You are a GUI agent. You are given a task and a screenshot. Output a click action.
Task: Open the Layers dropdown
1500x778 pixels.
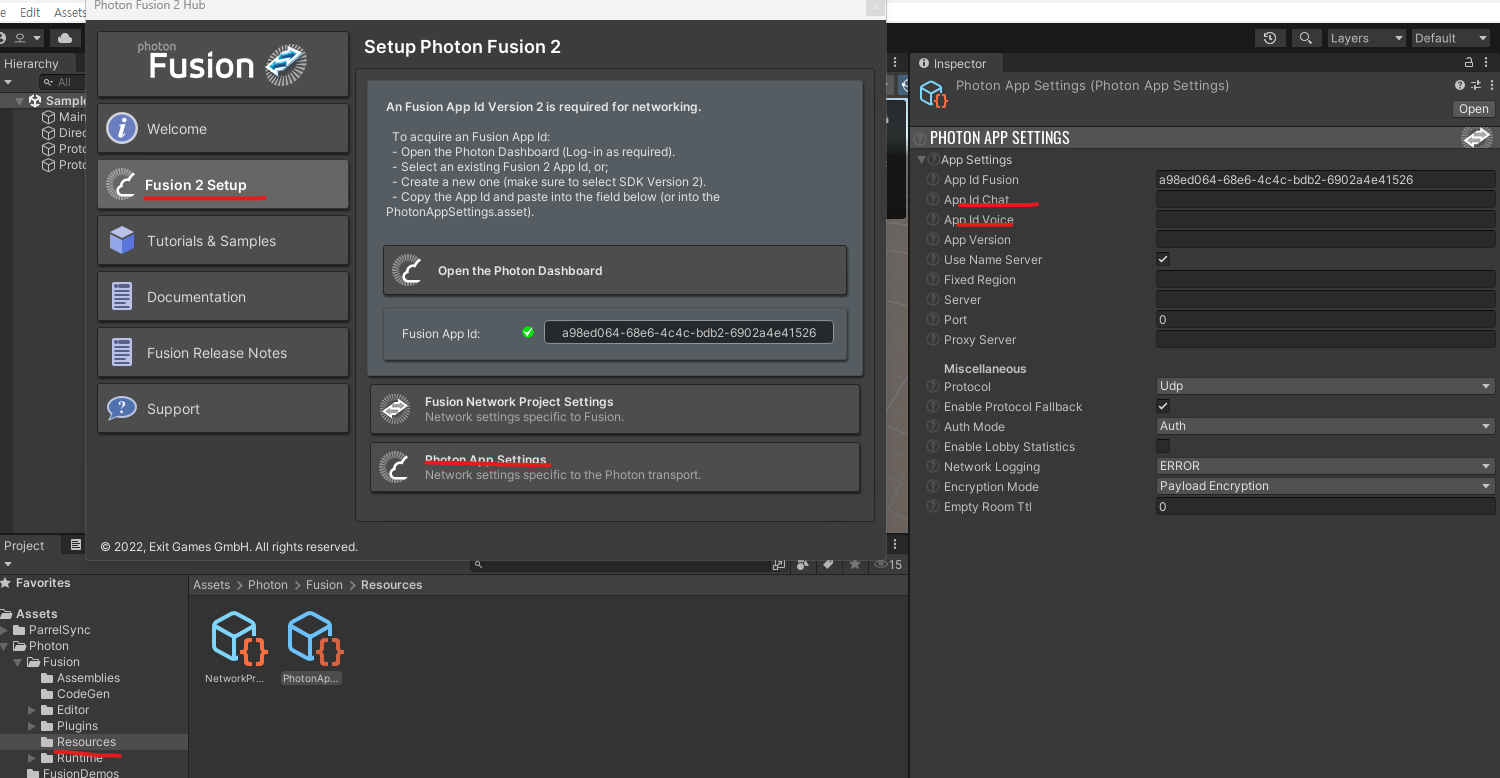[1365, 38]
